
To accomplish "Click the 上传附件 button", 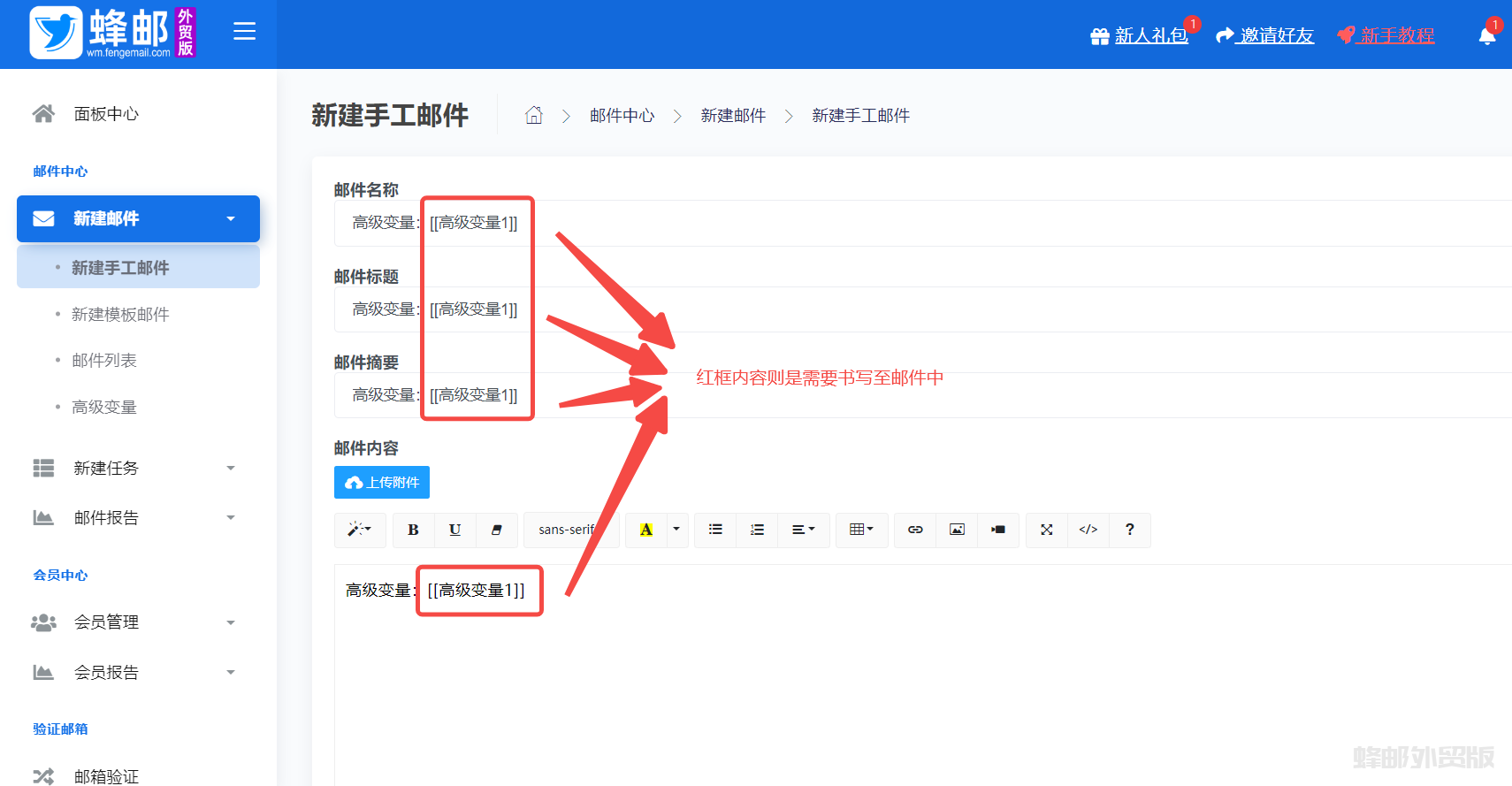I will point(382,482).
